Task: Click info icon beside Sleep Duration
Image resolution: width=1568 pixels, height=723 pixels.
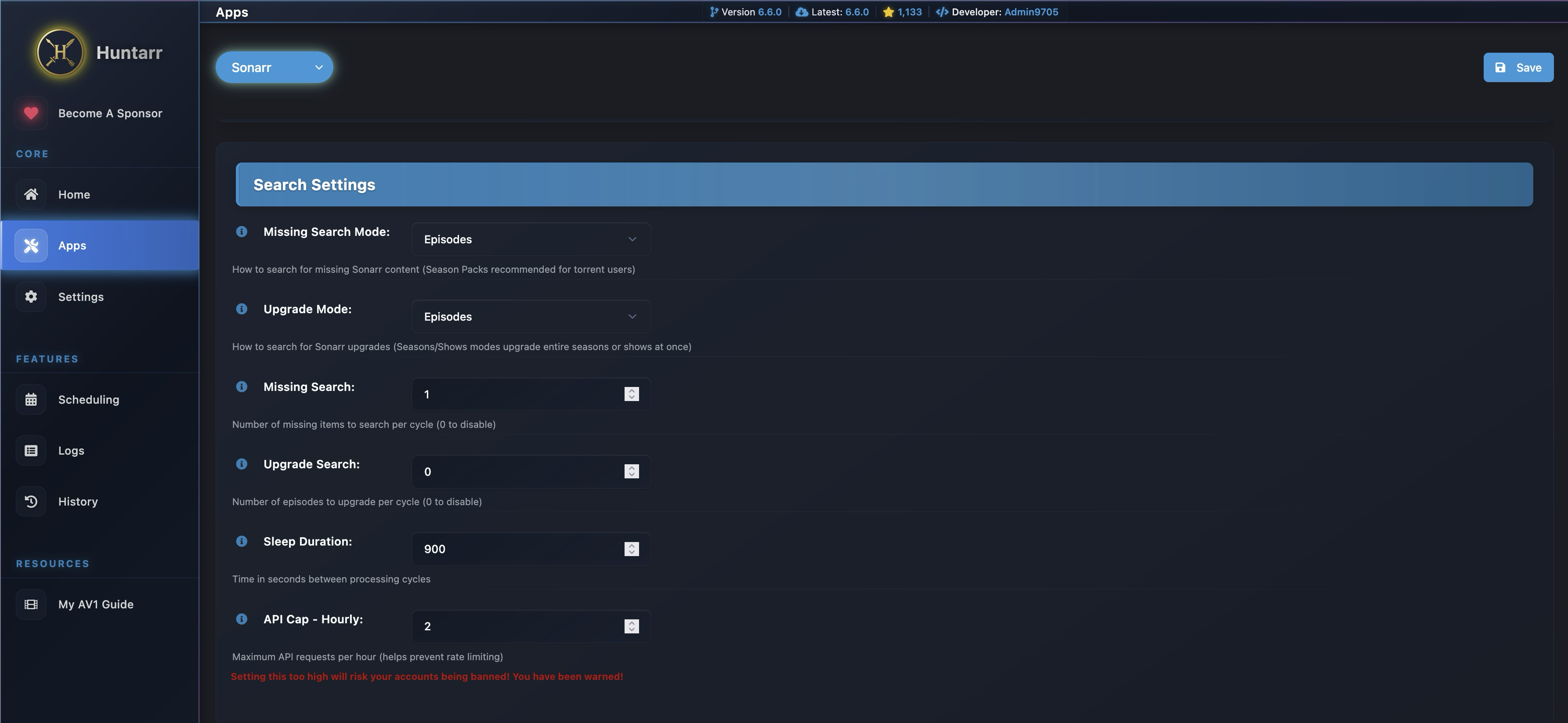Action: point(242,541)
